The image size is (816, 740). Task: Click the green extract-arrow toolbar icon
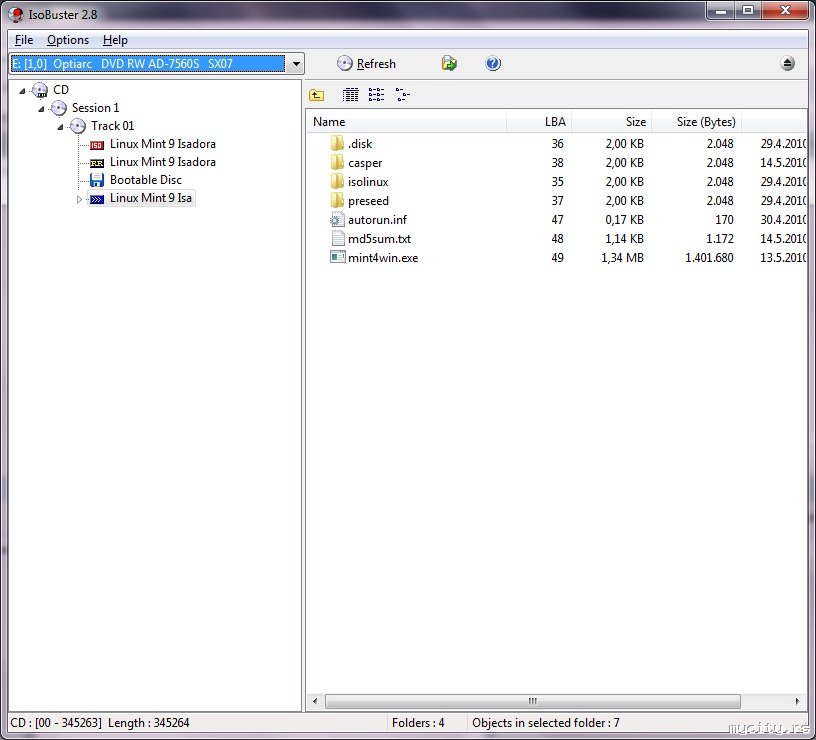click(449, 63)
